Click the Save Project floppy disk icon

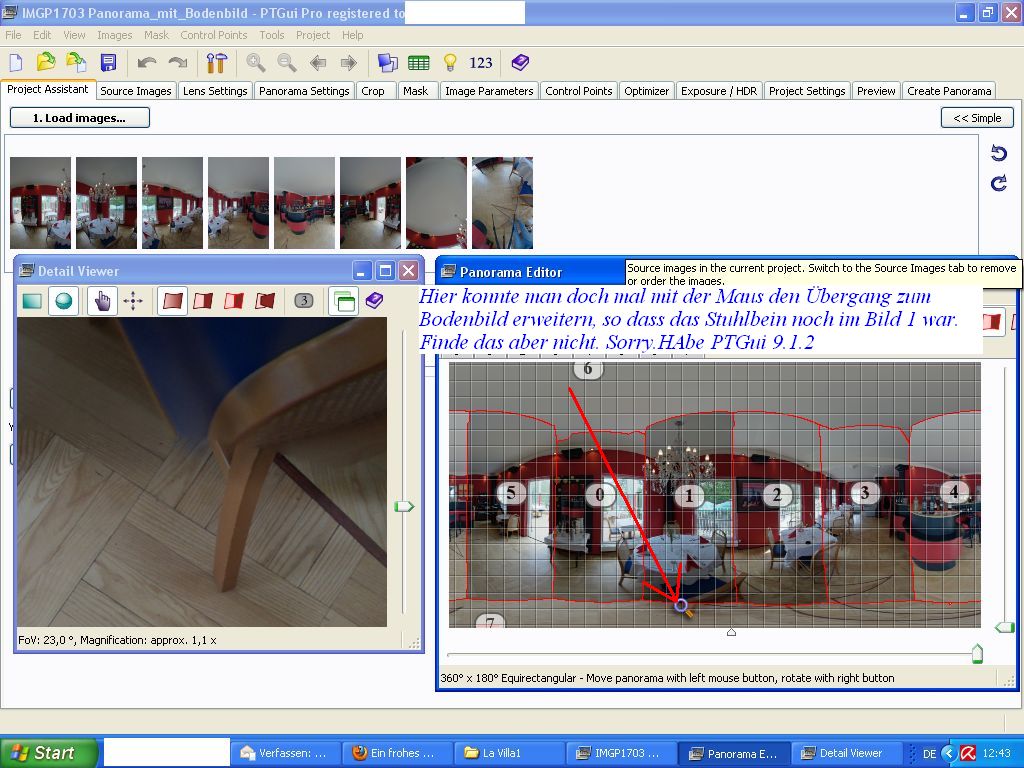coord(108,62)
